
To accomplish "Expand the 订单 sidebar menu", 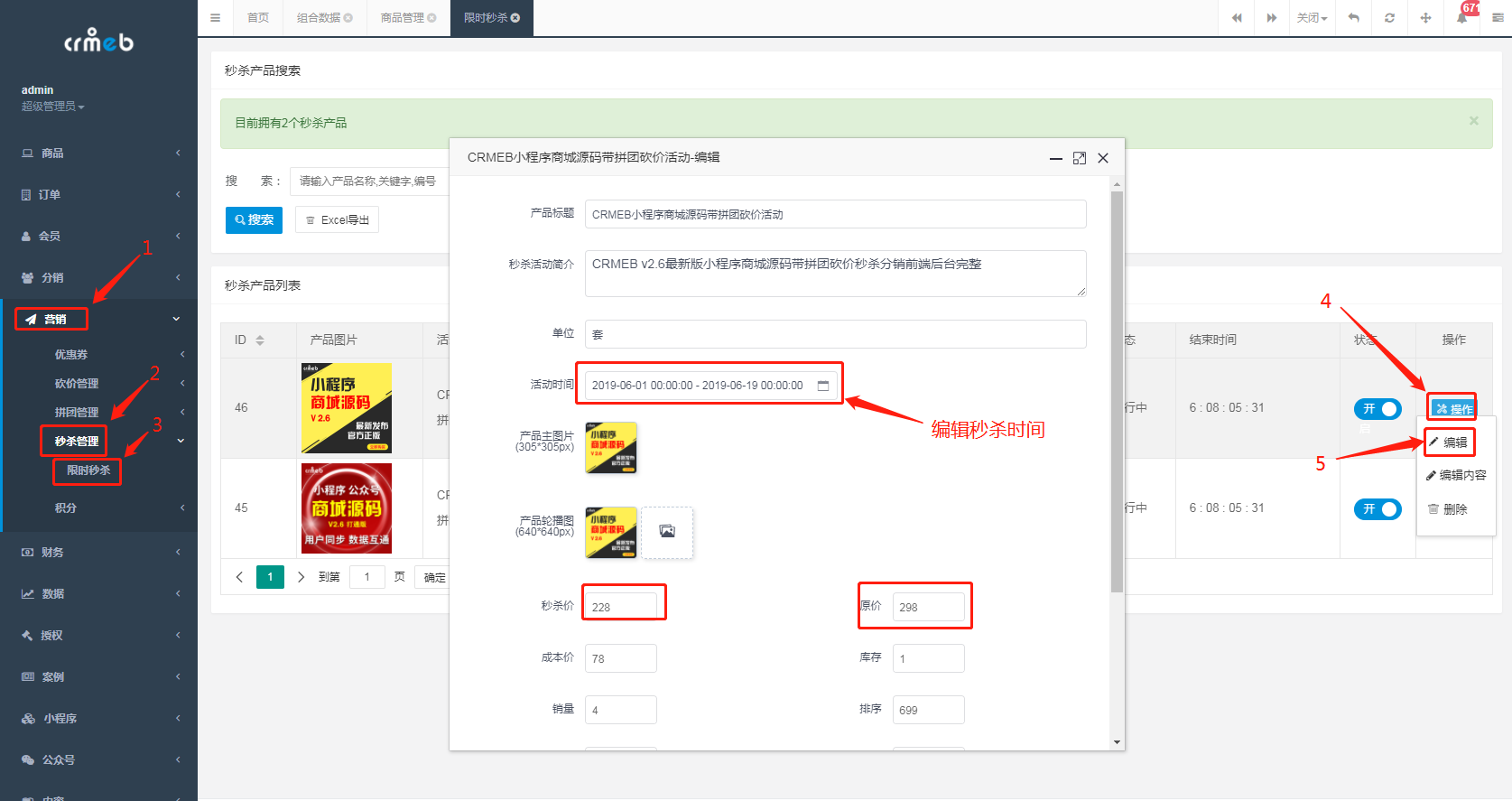I will point(98,194).
